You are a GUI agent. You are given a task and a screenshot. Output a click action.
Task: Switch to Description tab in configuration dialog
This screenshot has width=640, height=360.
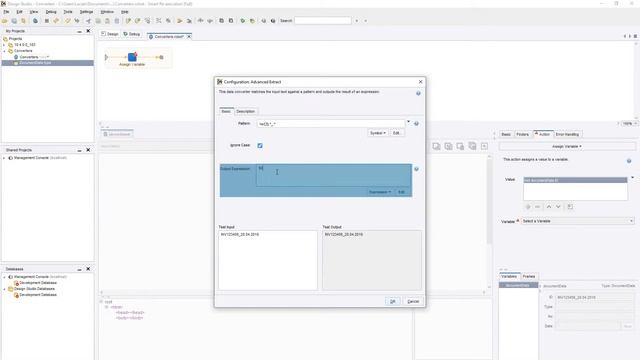pos(245,111)
